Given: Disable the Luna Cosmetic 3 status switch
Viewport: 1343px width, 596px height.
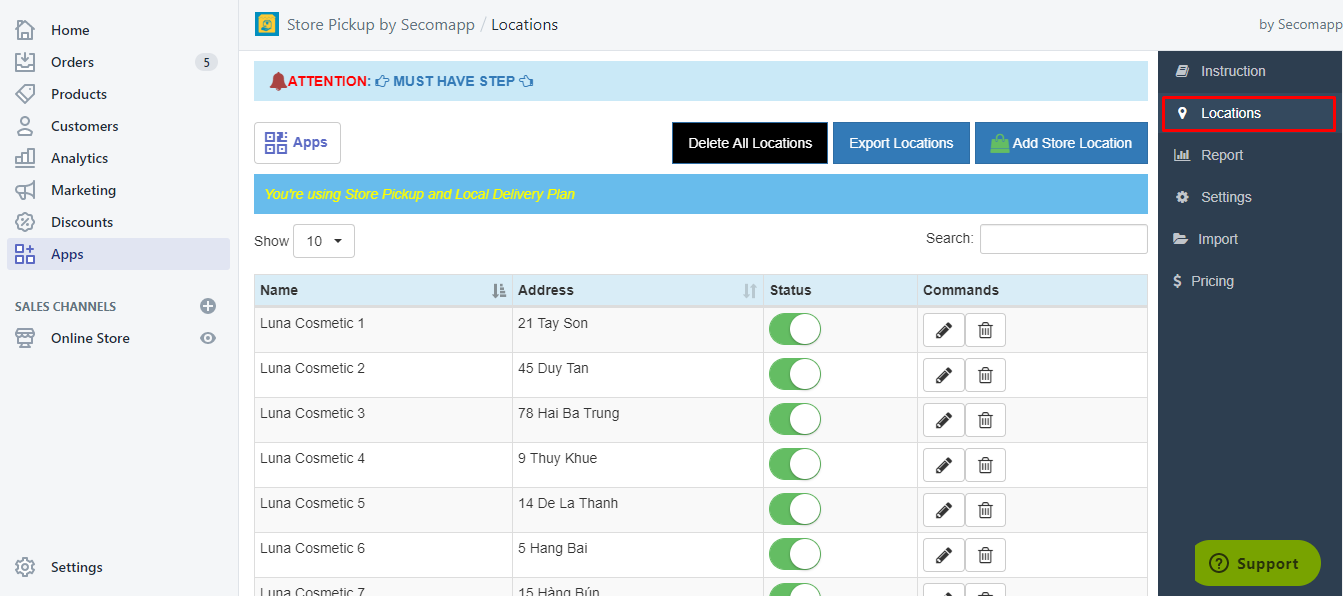Looking at the screenshot, I should point(795,419).
